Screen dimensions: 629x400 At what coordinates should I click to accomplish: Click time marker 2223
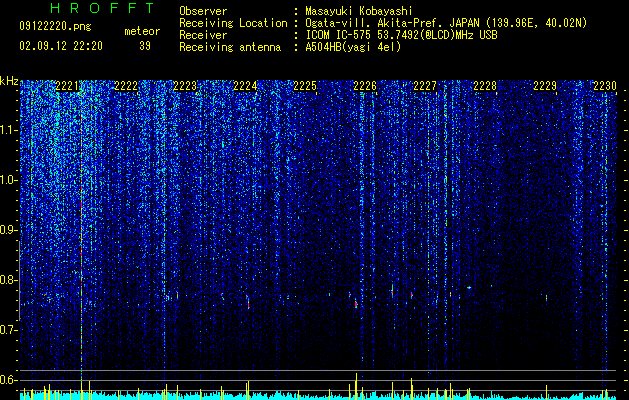pos(185,86)
